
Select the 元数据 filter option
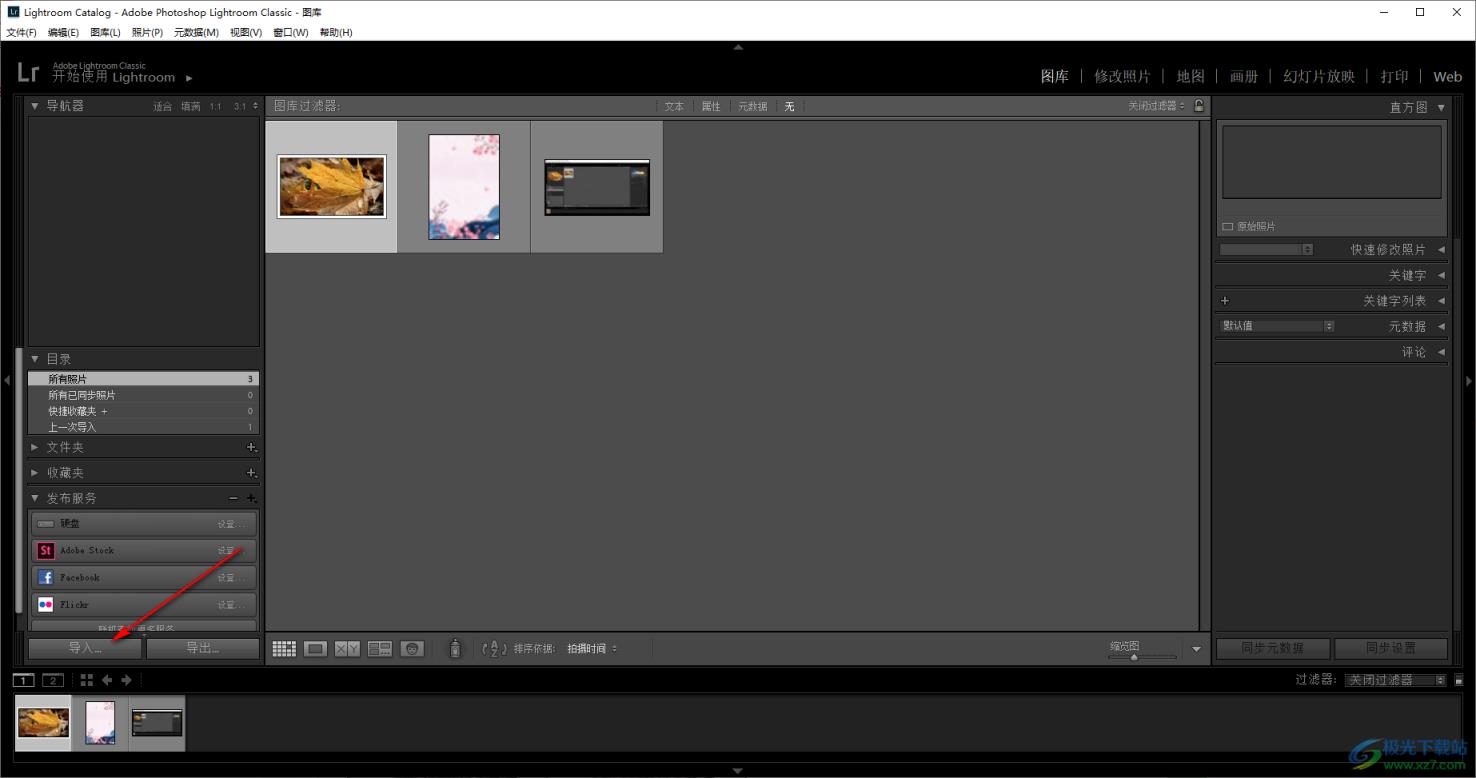[x=753, y=106]
